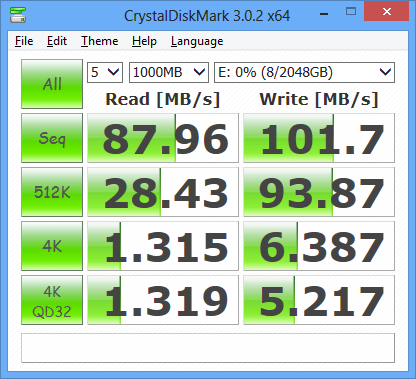This screenshot has height=379, width=416.
Task: Click the Write [MB/s] column header
Action: tap(319, 99)
